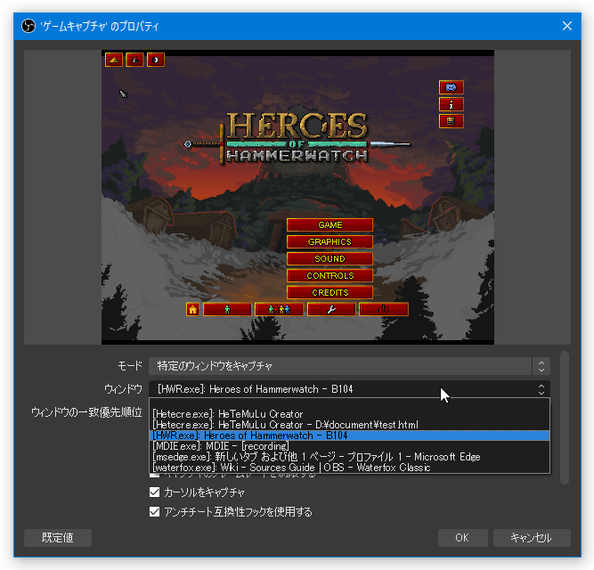Viewport: 594px width, 570px height.
Task: Click the OBS logo in the title bar
Action: [28, 26]
